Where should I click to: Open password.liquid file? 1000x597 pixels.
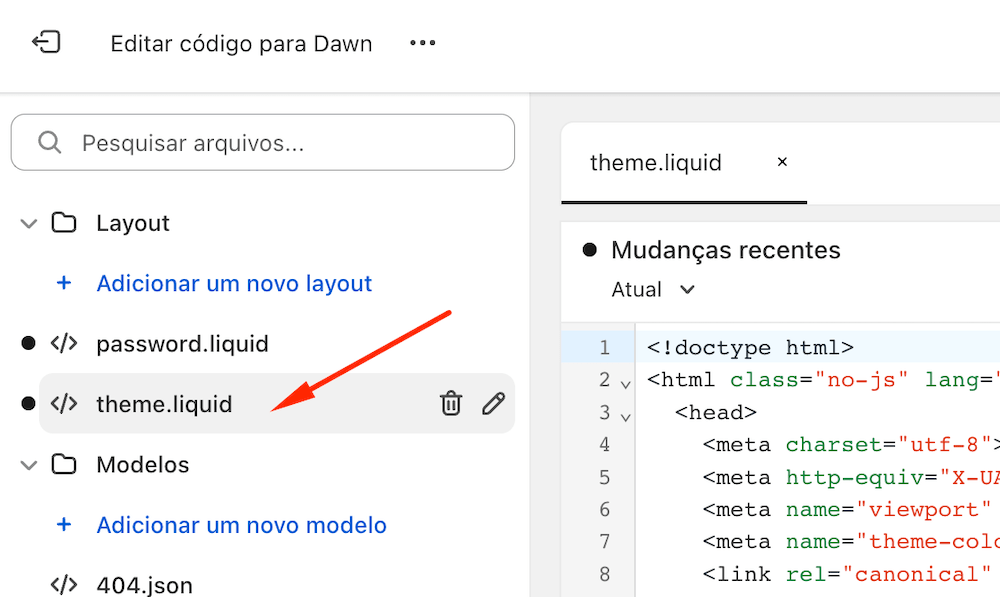click(x=182, y=344)
